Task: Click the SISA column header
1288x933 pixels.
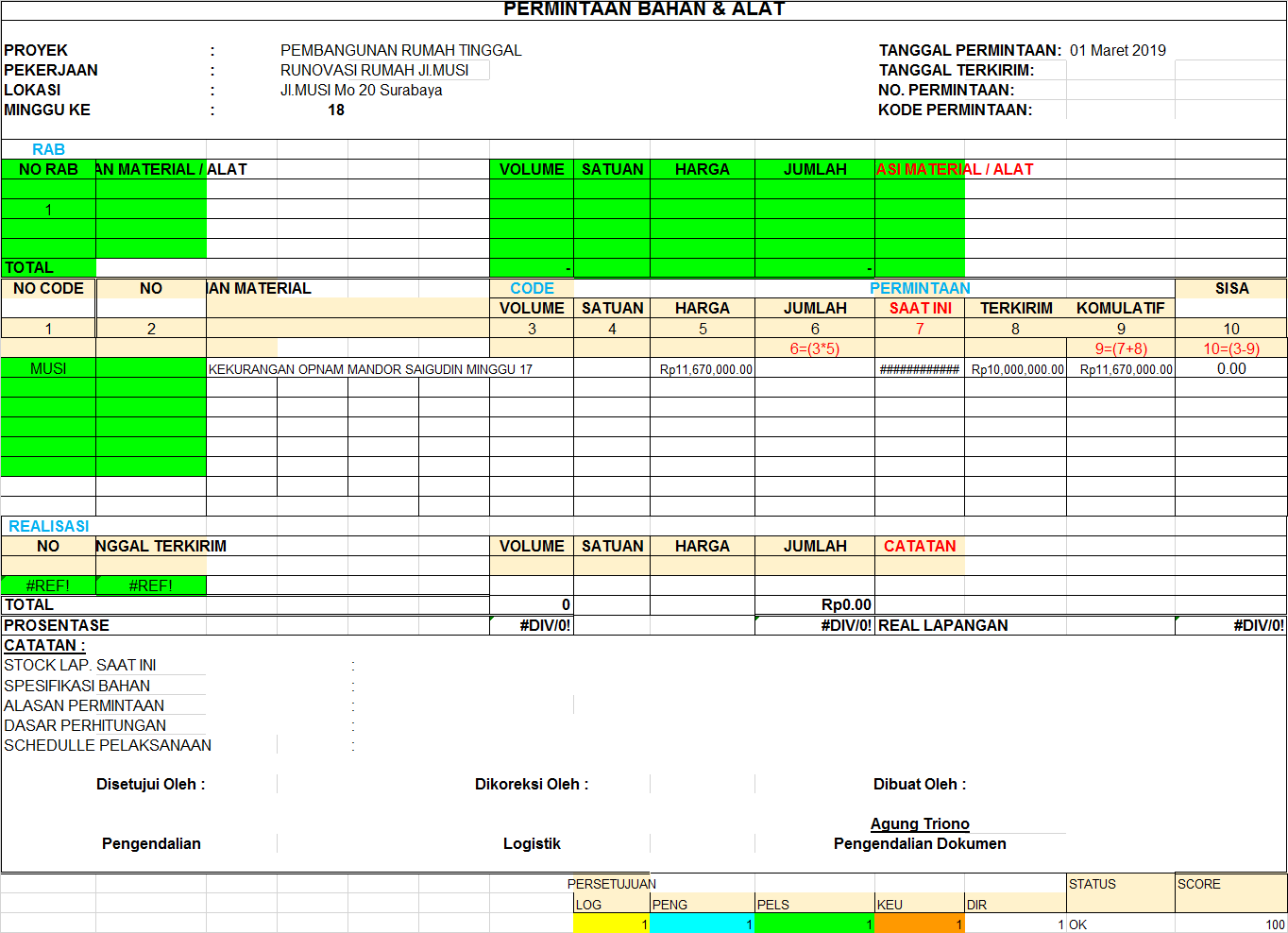Action: tap(1231, 288)
